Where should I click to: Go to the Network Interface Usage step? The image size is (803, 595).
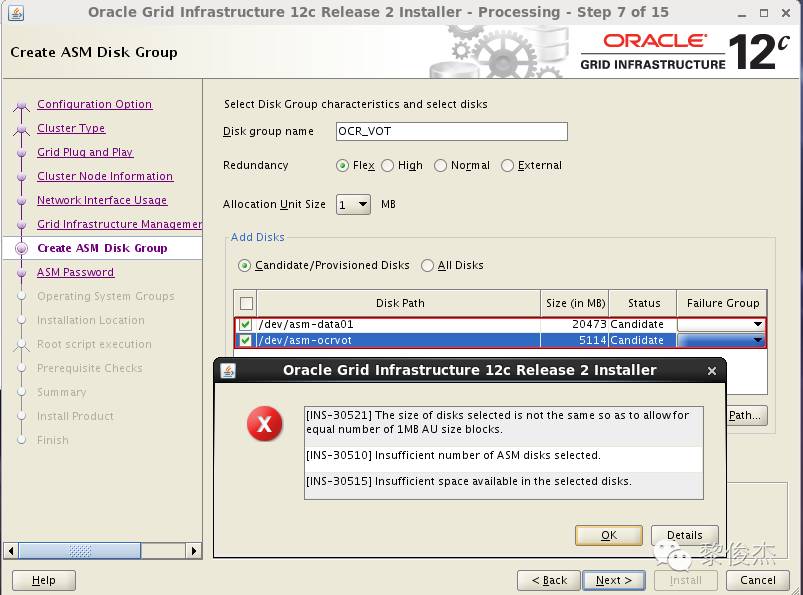[x=102, y=201]
